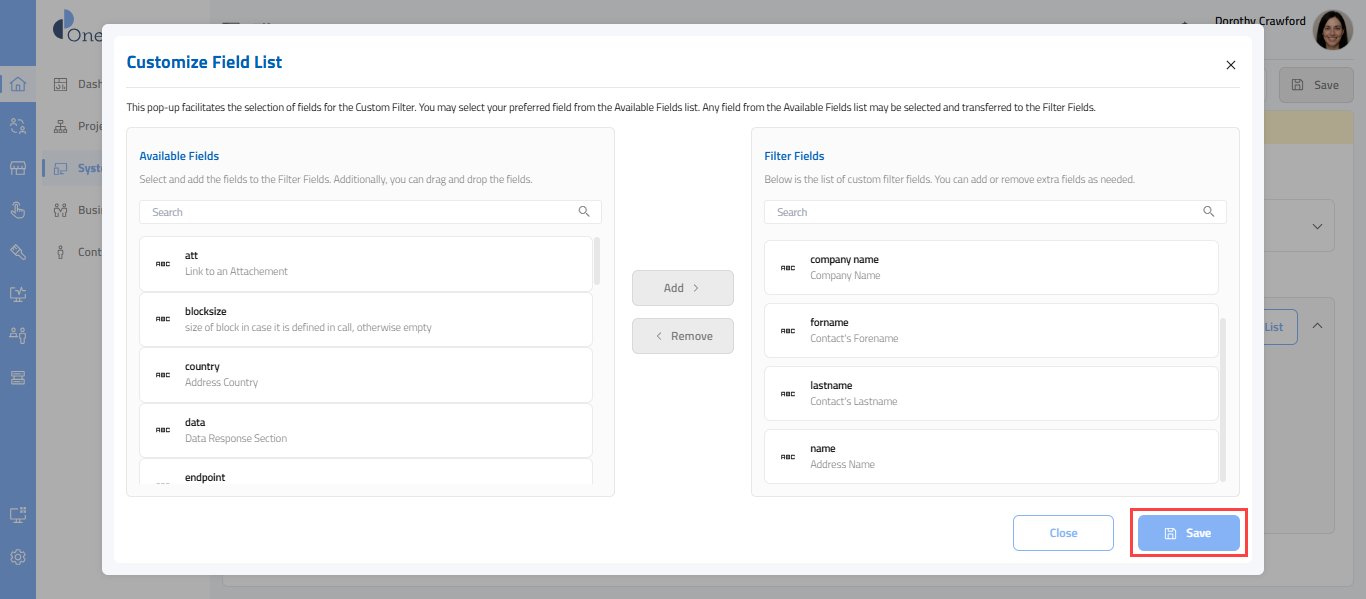Click the Available Fields list scrollbar
Image resolution: width=1366 pixels, height=599 pixels.
point(597,261)
